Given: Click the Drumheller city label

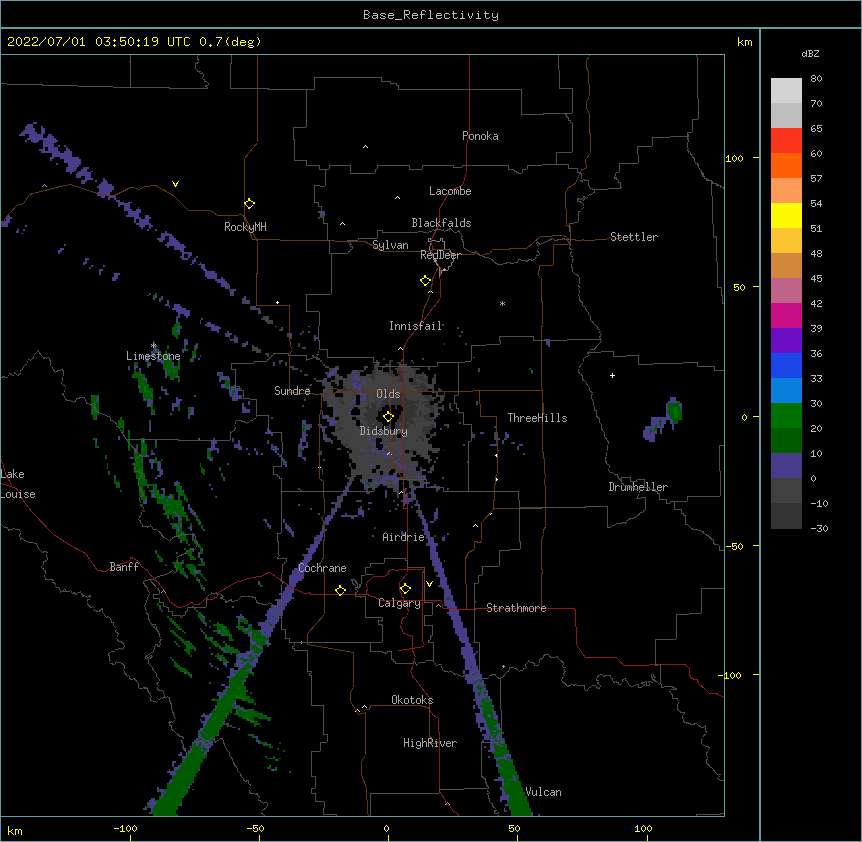Looking at the screenshot, I should (x=638, y=487).
